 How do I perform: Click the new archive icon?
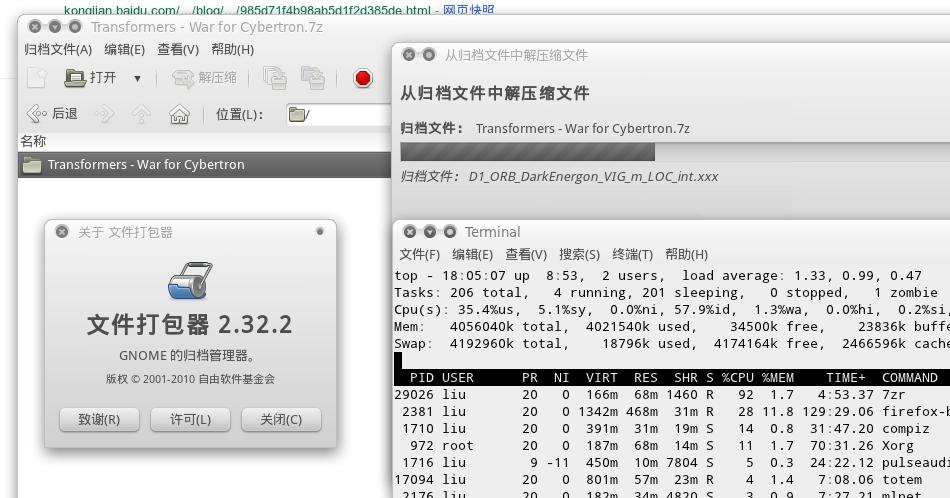point(37,78)
